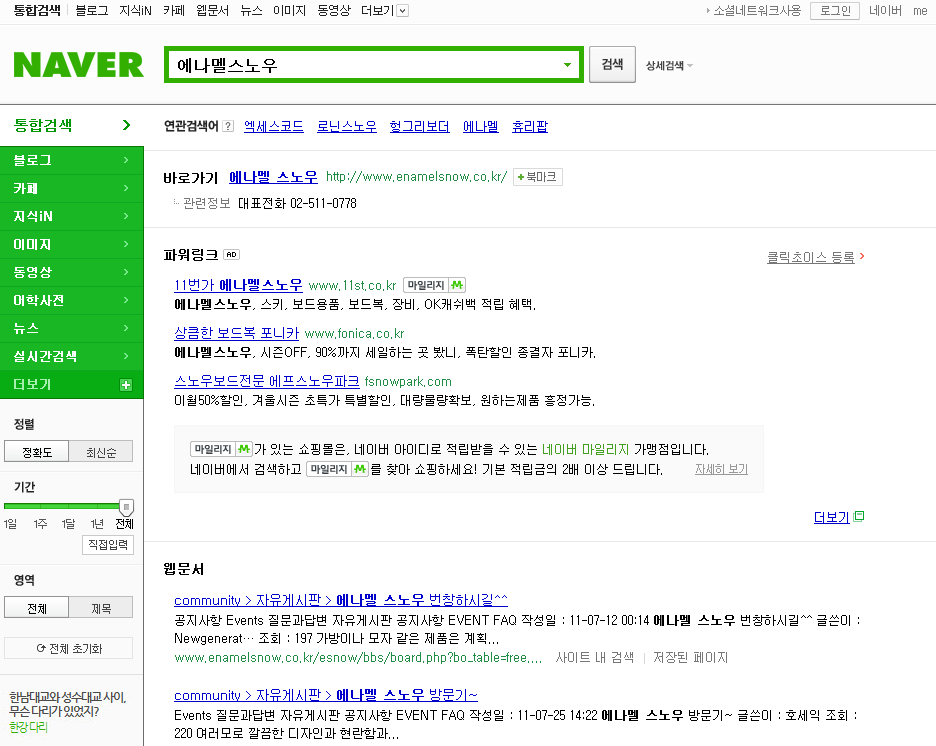
Task: Open 스노우보드전문 에프스노우파크 link
Action: click(267, 381)
